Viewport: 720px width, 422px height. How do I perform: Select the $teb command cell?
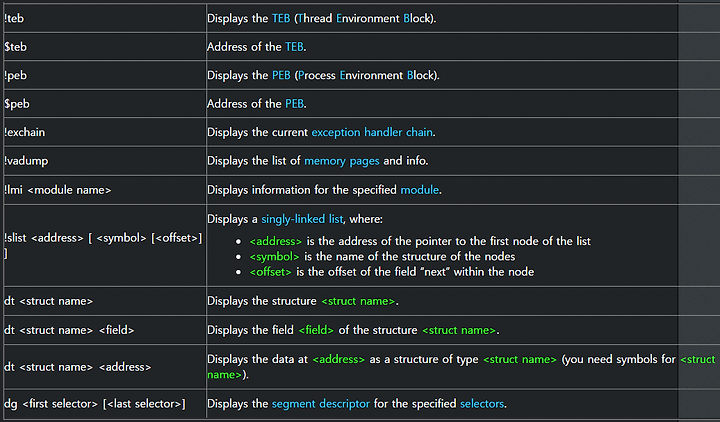pyautogui.click(x=105, y=47)
